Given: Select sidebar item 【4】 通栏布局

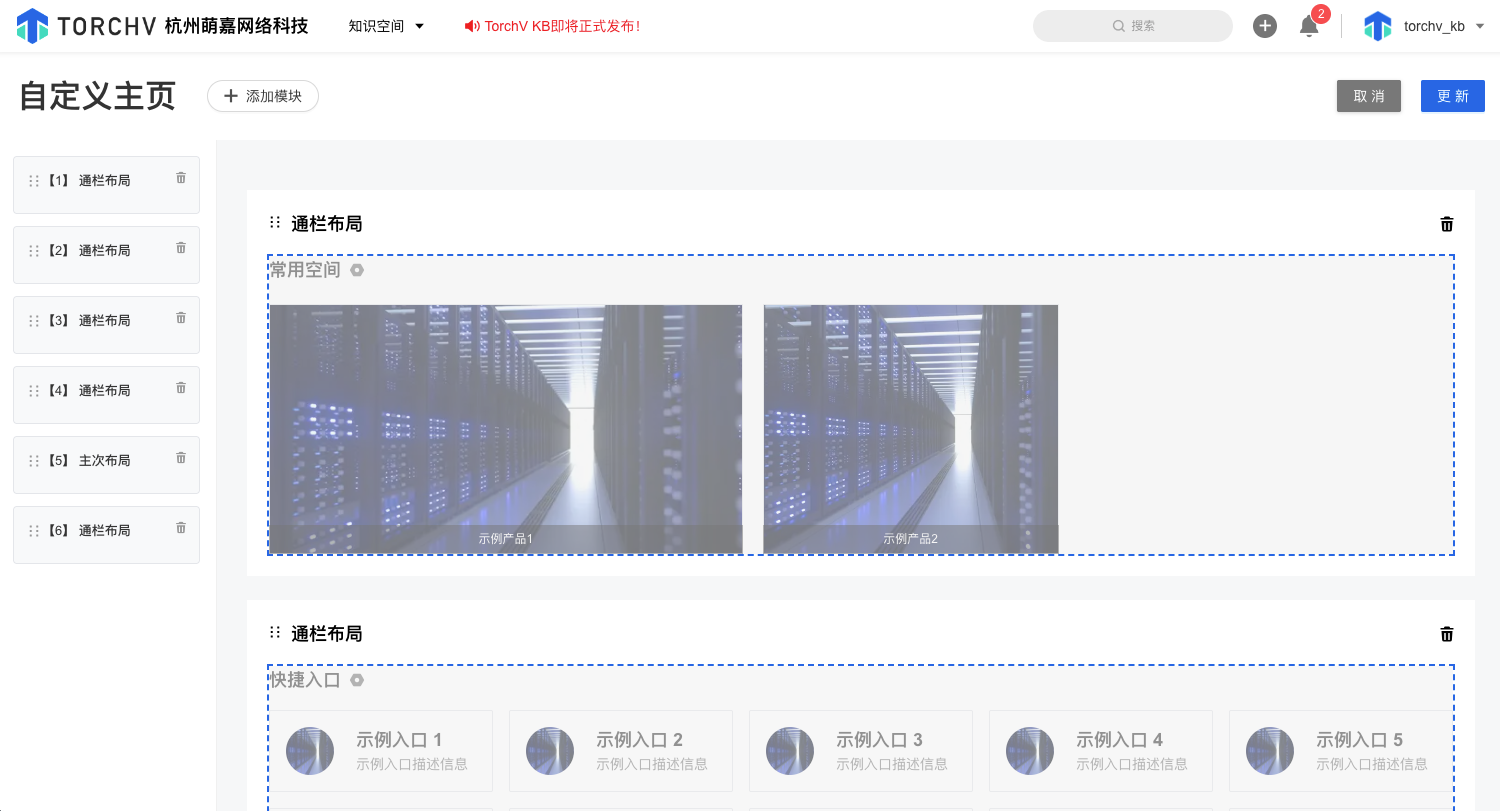Looking at the screenshot, I should coord(106,395).
